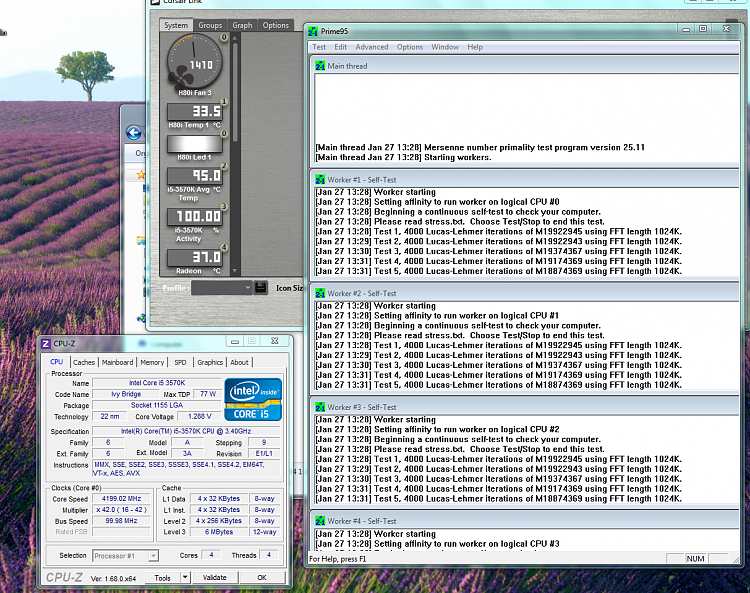Click the Main thread title bar

pos(525,66)
